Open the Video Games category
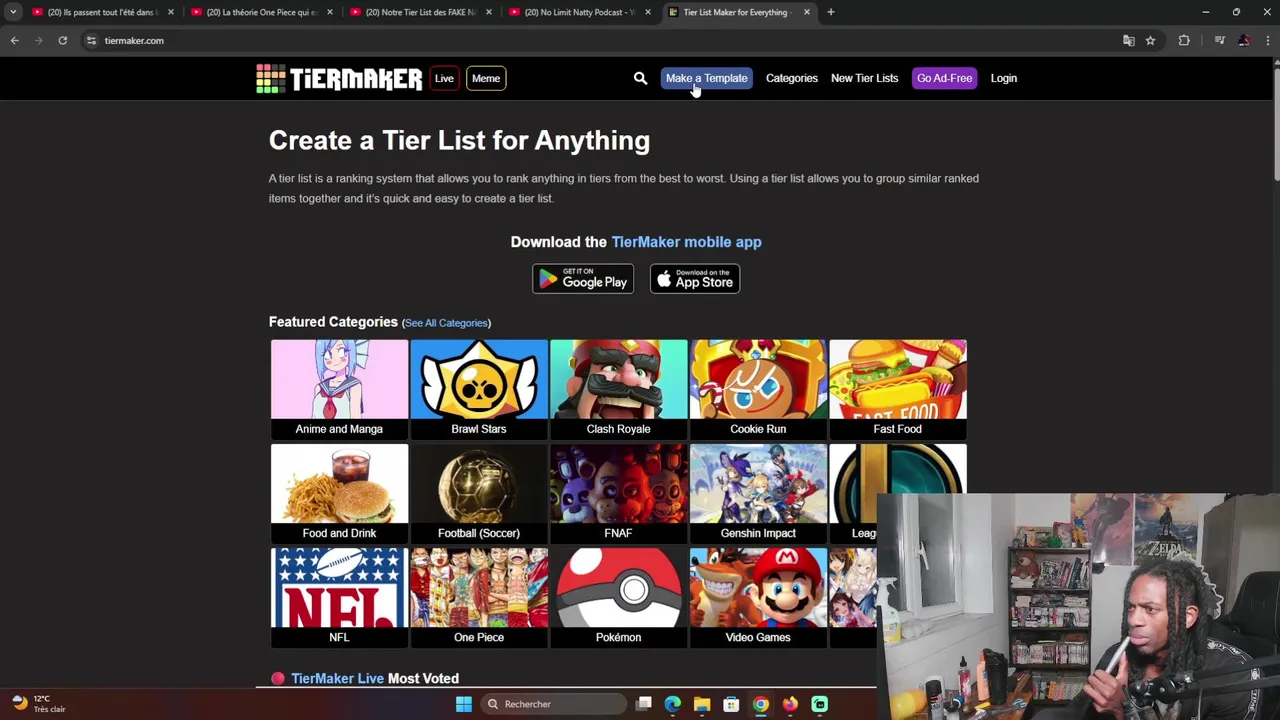Viewport: 1280px width, 720px height. (758, 597)
